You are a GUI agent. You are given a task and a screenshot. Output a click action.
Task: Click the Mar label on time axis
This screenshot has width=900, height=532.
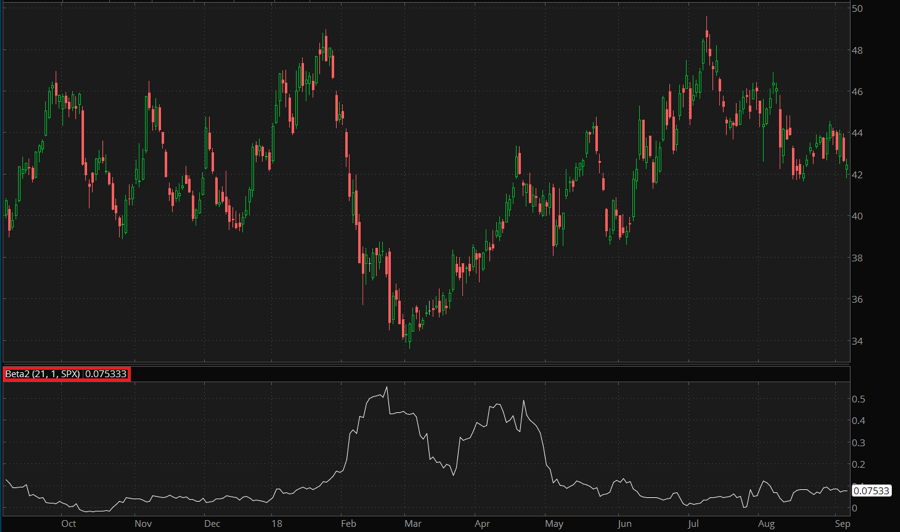click(x=414, y=523)
